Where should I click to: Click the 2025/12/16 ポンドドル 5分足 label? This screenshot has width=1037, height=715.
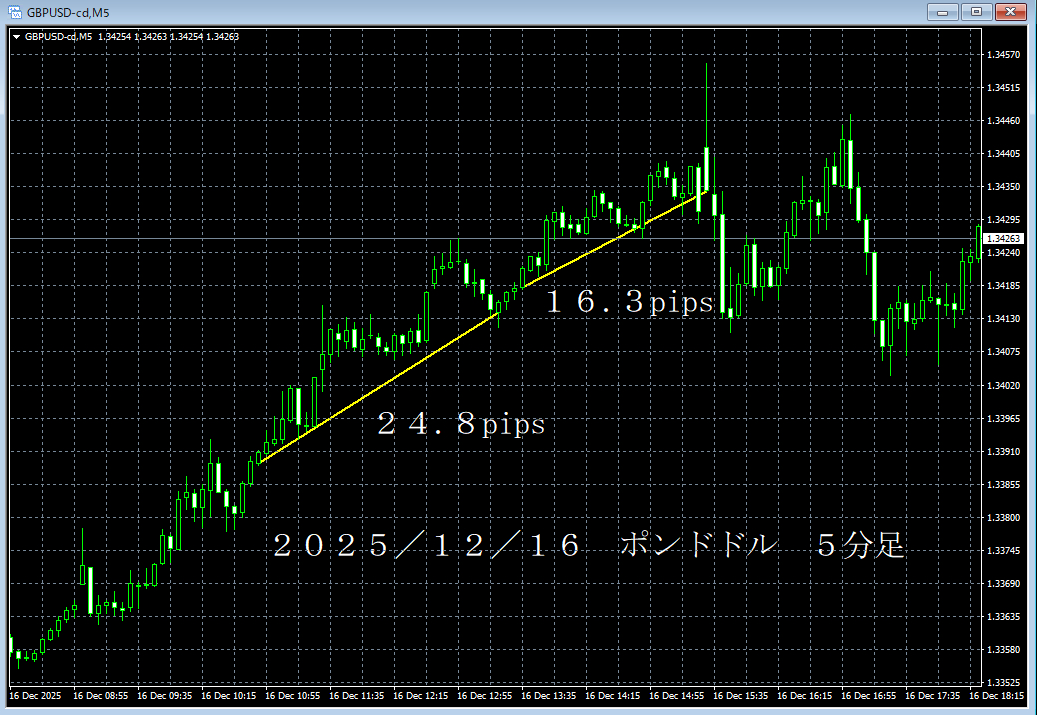[588, 546]
